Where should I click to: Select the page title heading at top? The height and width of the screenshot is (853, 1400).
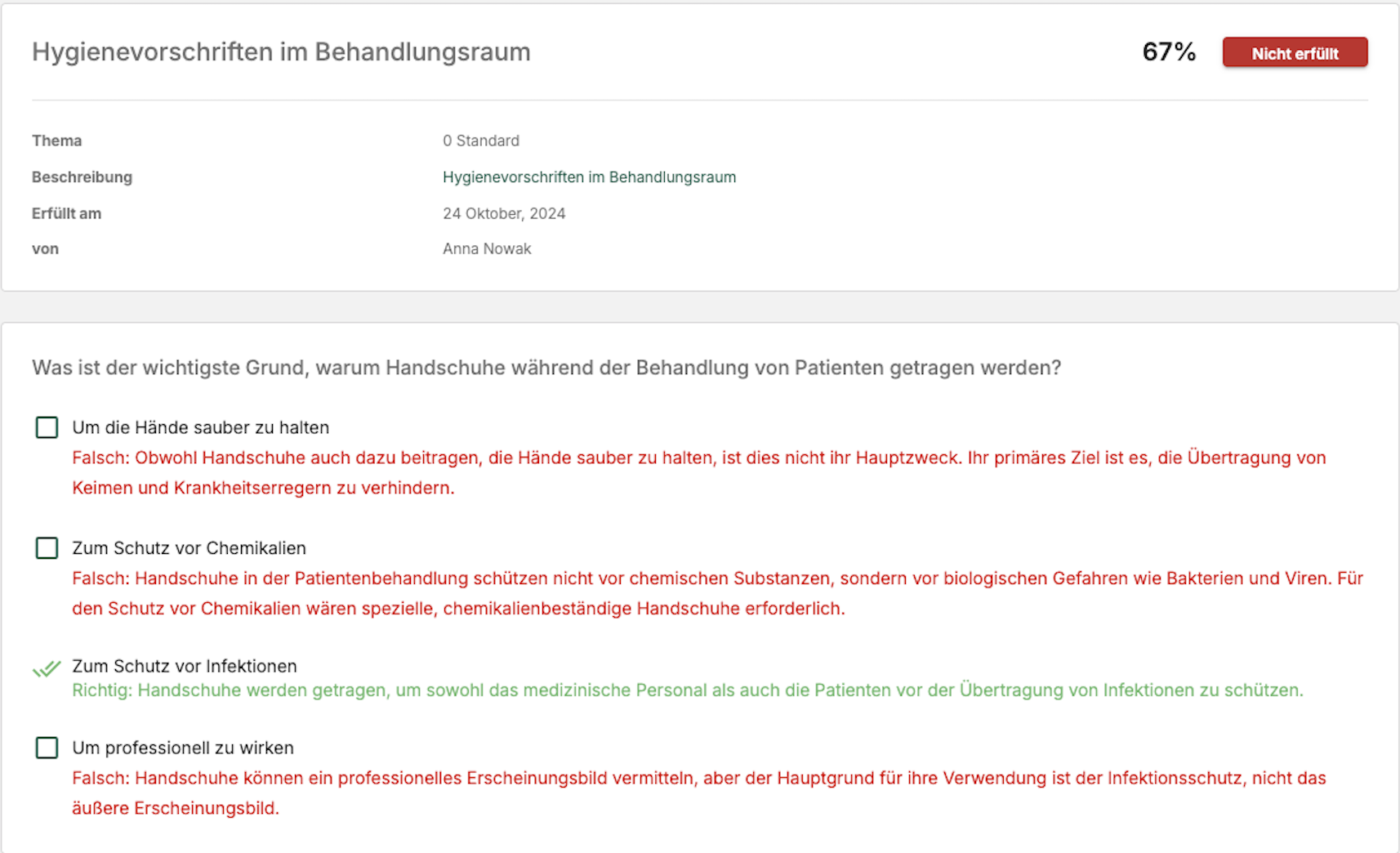click(x=281, y=52)
